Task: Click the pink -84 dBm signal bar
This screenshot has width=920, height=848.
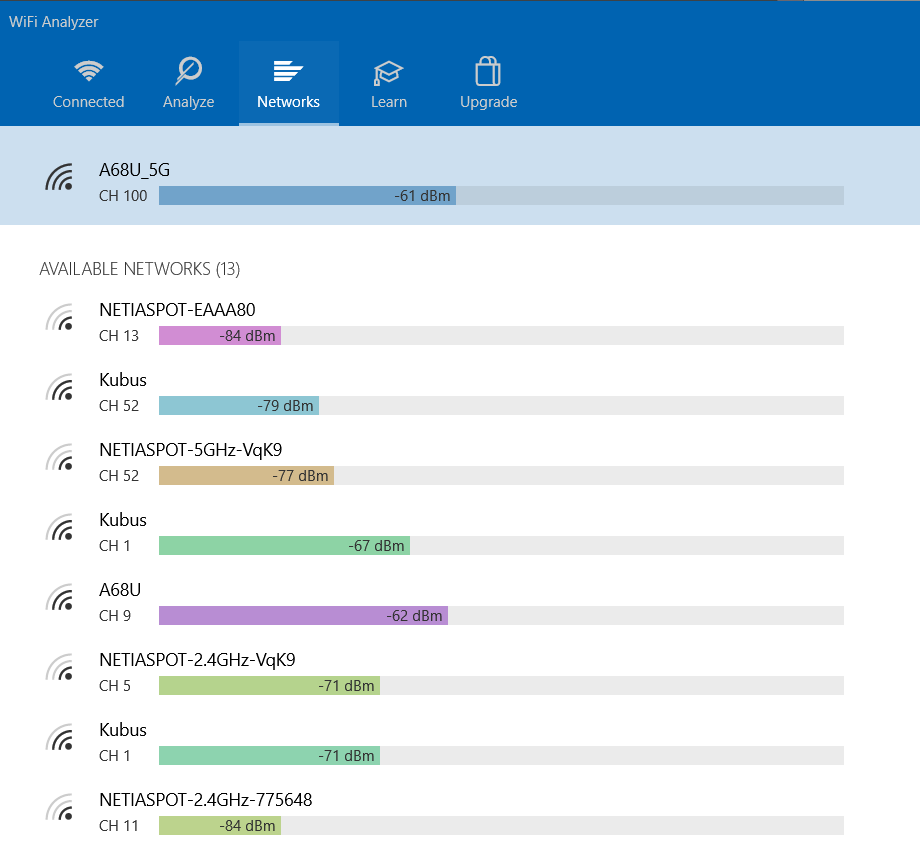Action: (x=220, y=336)
